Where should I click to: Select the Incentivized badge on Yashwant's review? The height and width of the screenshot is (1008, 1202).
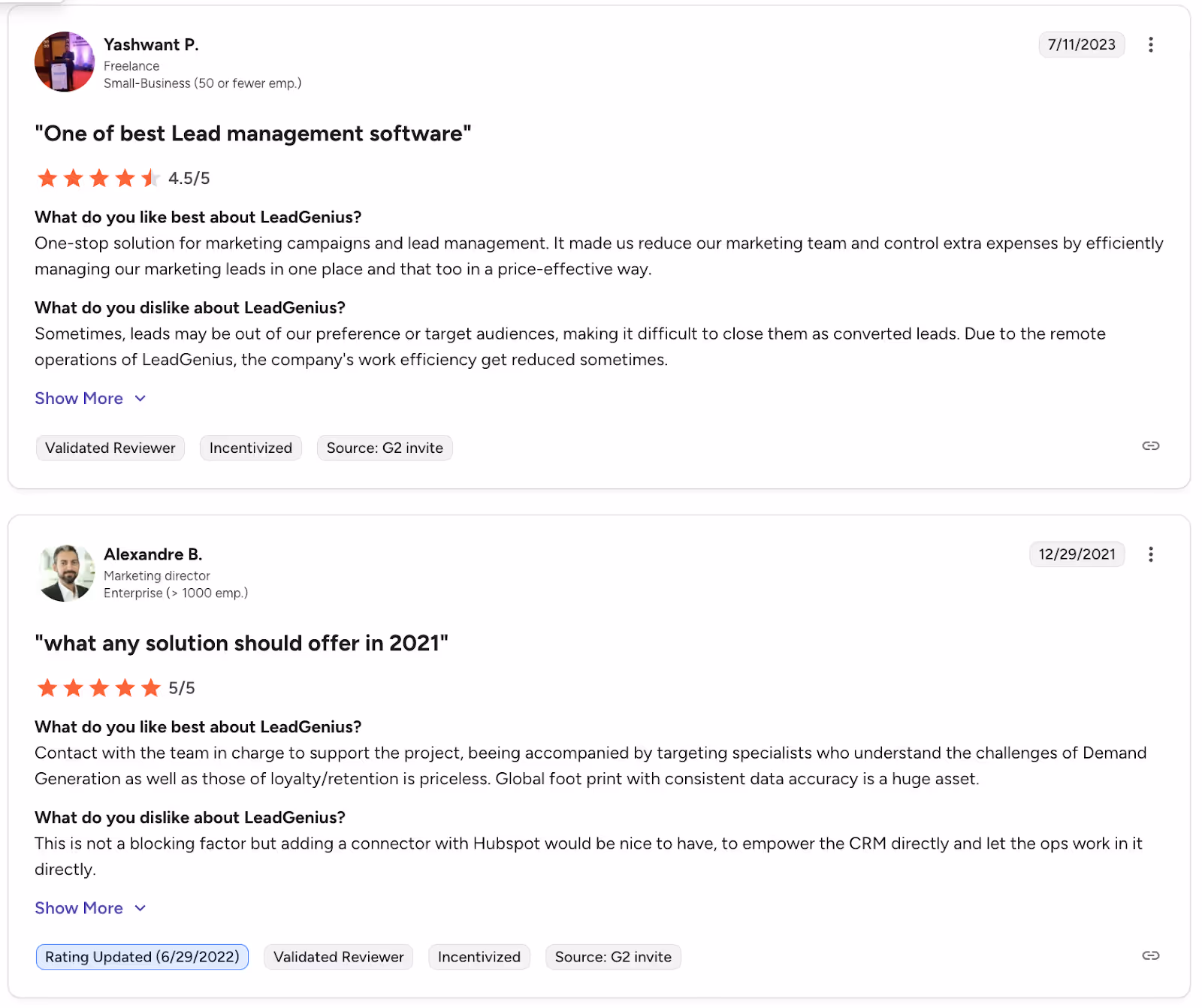(250, 448)
